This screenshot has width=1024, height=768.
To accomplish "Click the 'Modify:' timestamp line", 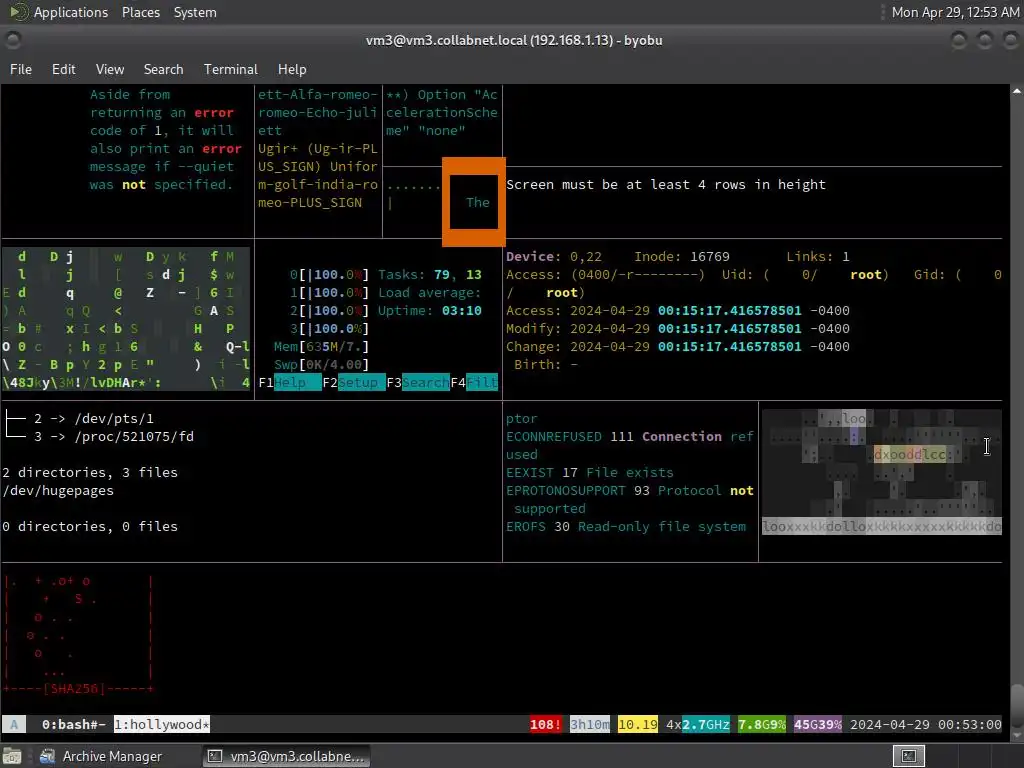I will pos(678,328).
